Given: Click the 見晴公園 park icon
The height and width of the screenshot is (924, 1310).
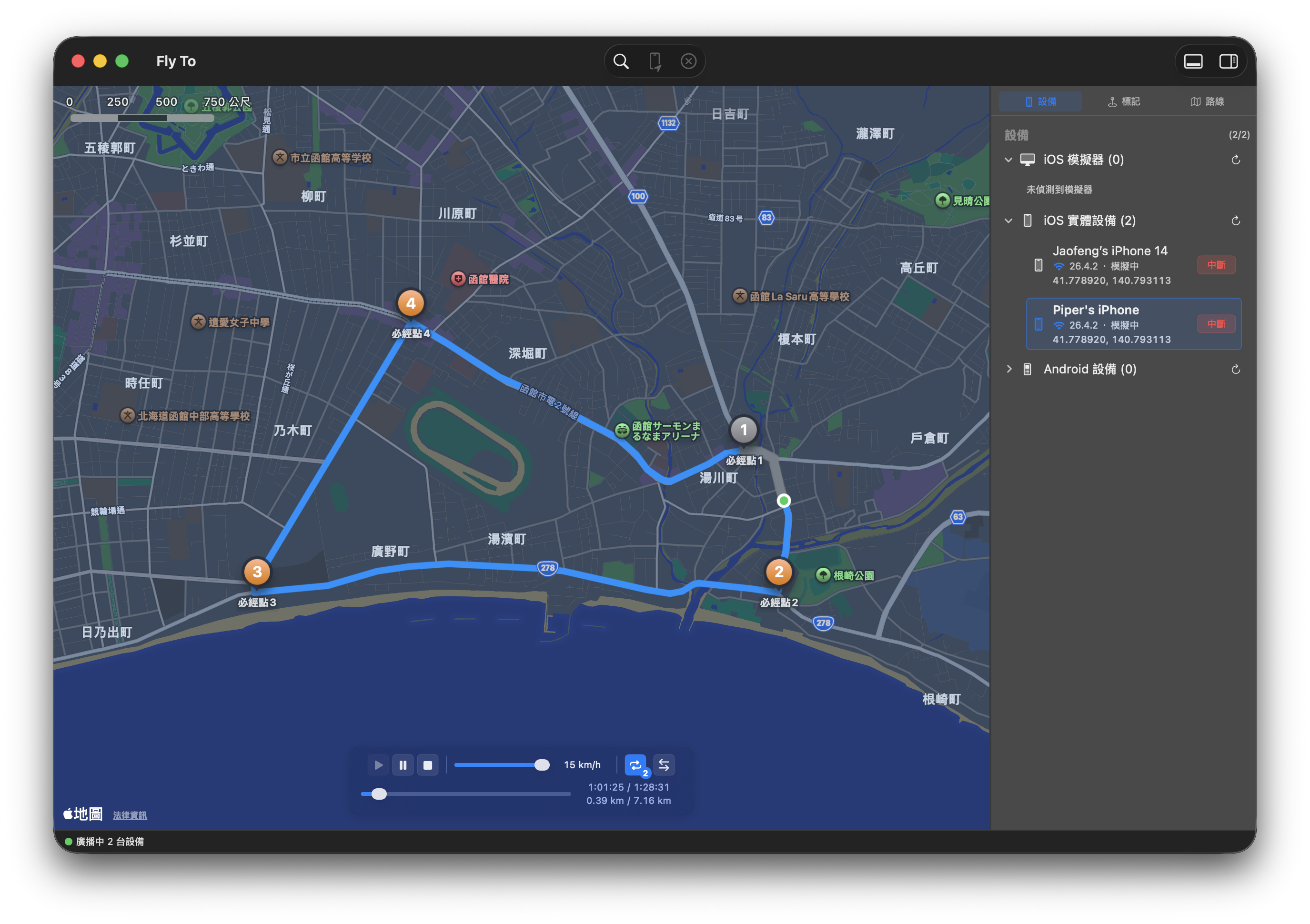Looking at the screenshot, I should click(943, 200).
